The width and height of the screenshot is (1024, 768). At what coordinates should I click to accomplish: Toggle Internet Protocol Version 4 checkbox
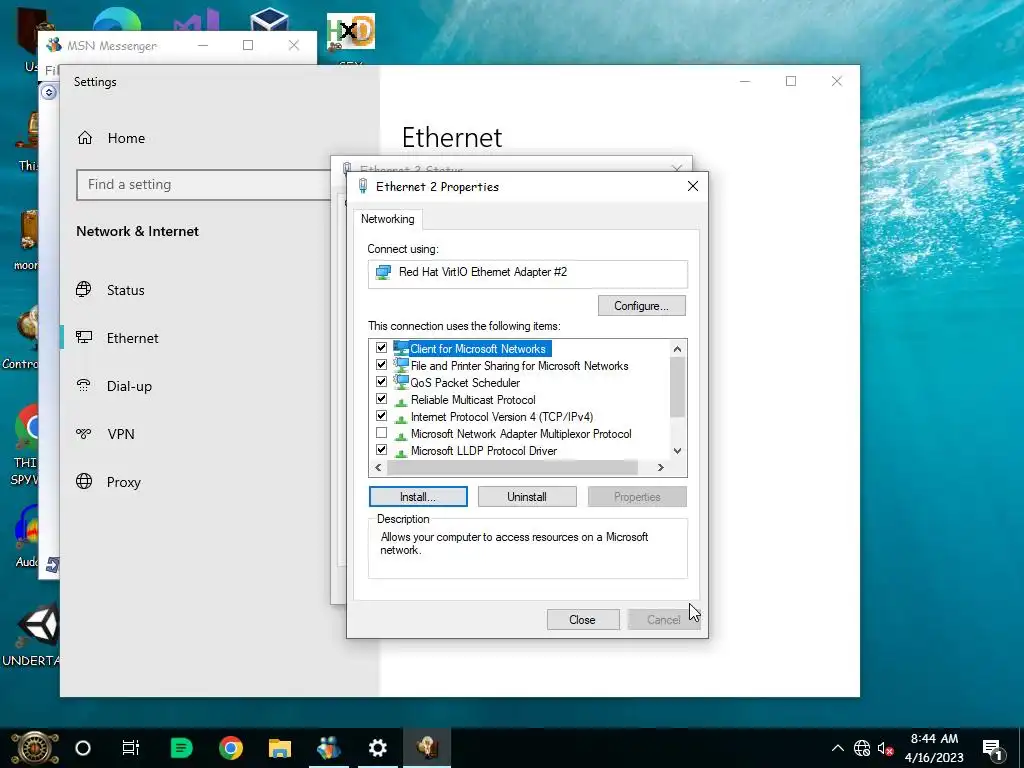pyautogui.click(x=381, y=416)
